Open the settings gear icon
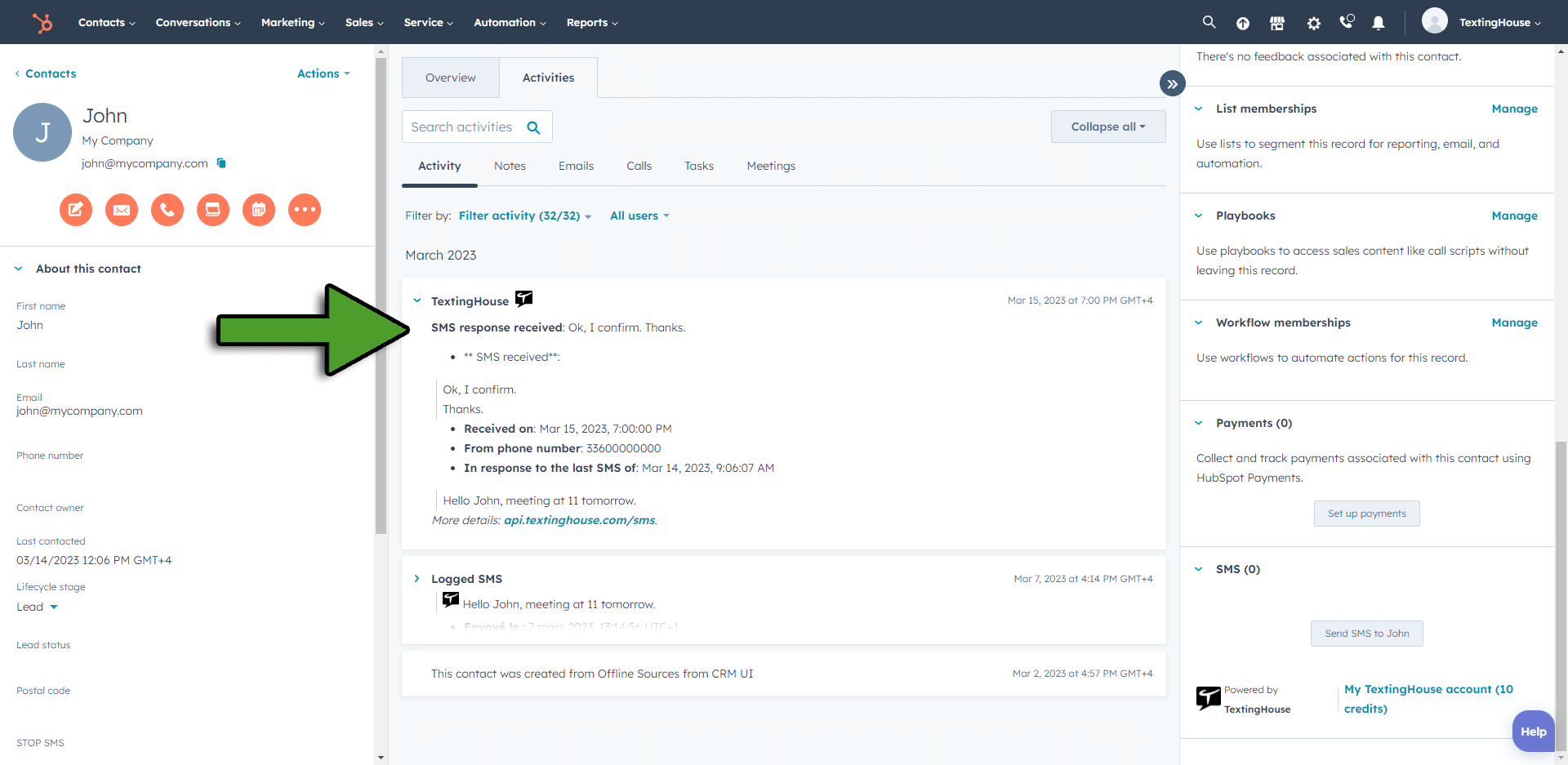The image size is (1568, 765). pyautogui.click(x=1313, y=23)
